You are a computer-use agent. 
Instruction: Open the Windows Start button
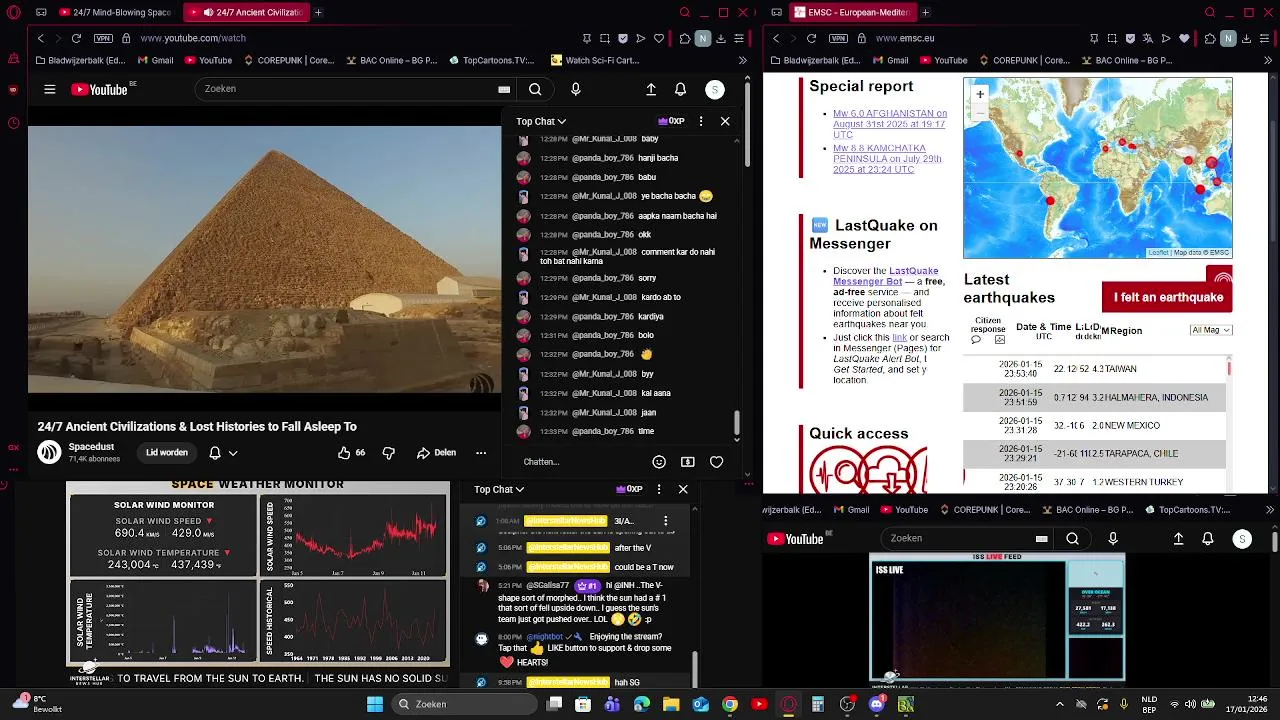click(x=375, y=704)
